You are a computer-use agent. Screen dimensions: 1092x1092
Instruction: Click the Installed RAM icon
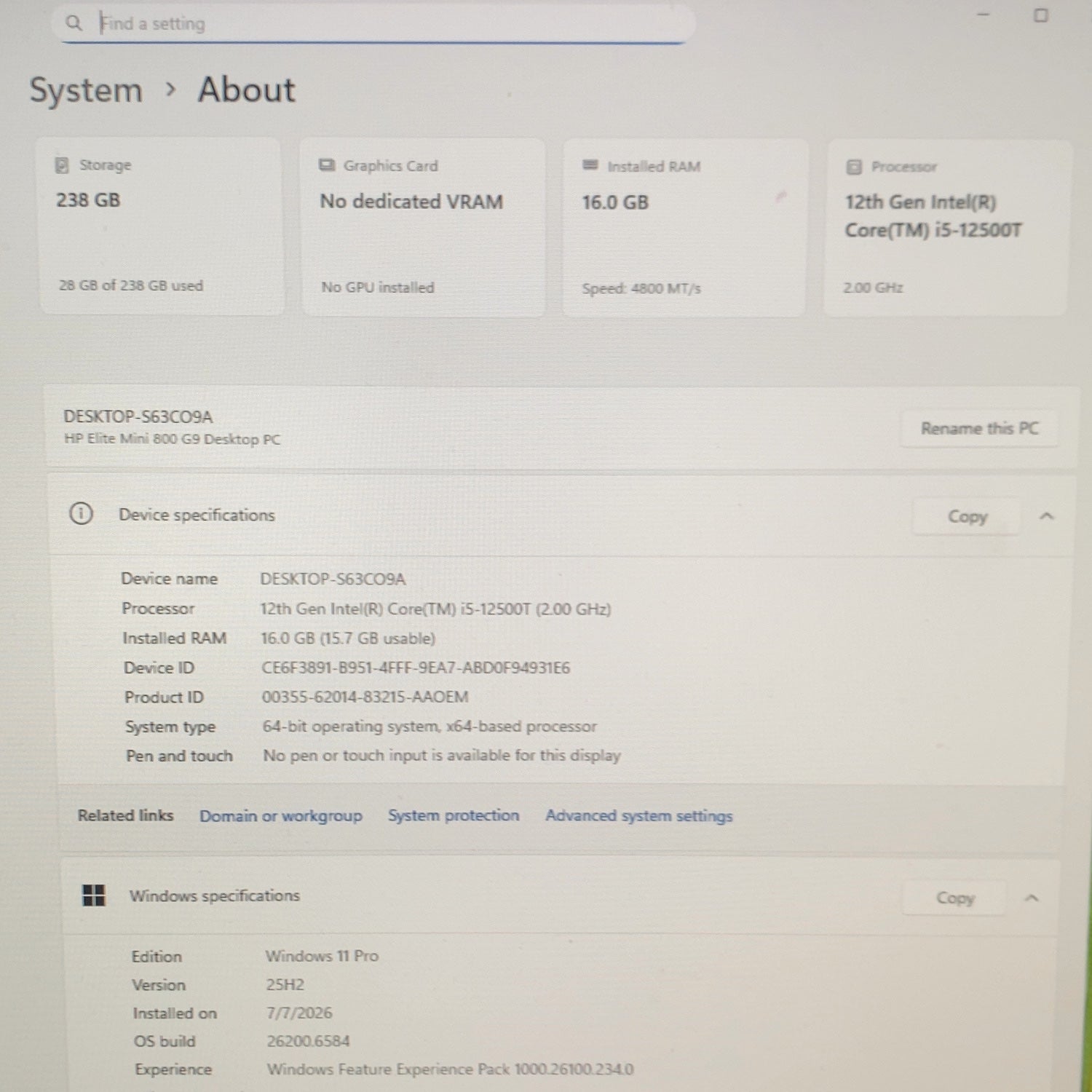pos(590,165)
